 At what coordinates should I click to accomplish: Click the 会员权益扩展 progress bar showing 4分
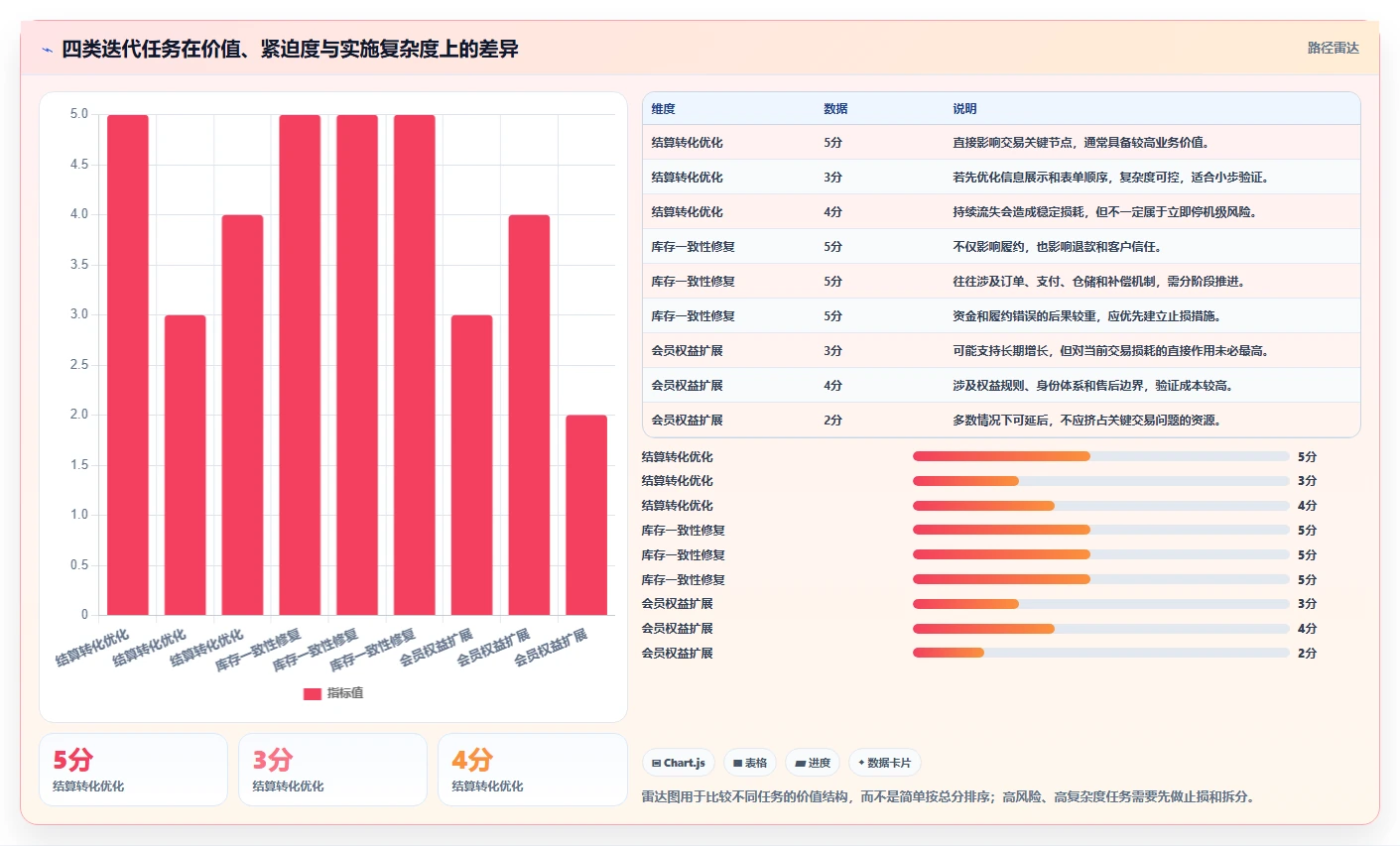pyautogui.click(x=1101, y=628)
